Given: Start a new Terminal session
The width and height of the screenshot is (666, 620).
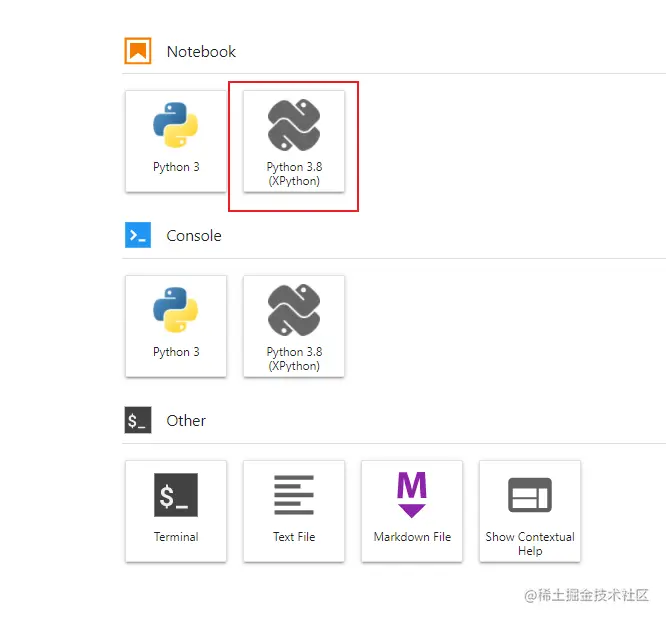Looking at the screenshot, I should click(176, 511).
